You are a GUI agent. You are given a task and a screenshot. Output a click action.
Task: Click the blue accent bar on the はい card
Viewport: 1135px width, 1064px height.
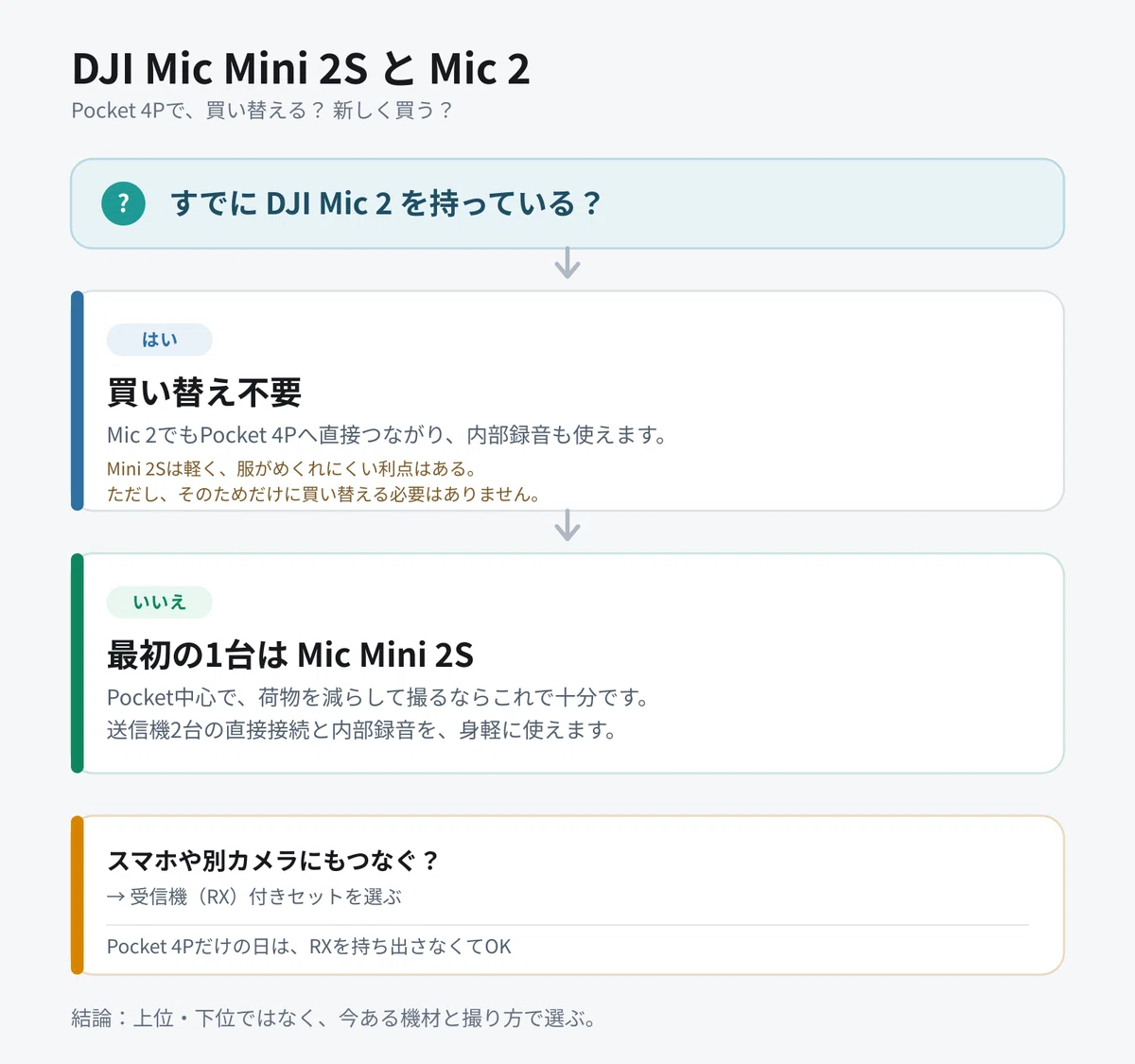(x=78, y=401)
